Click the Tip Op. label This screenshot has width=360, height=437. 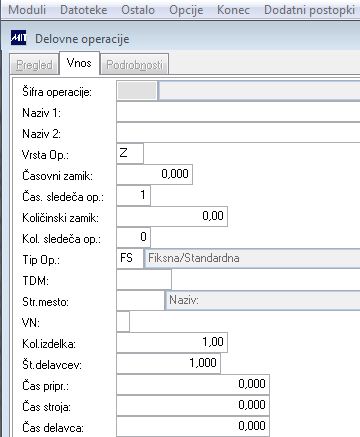(x=41, y=260)
